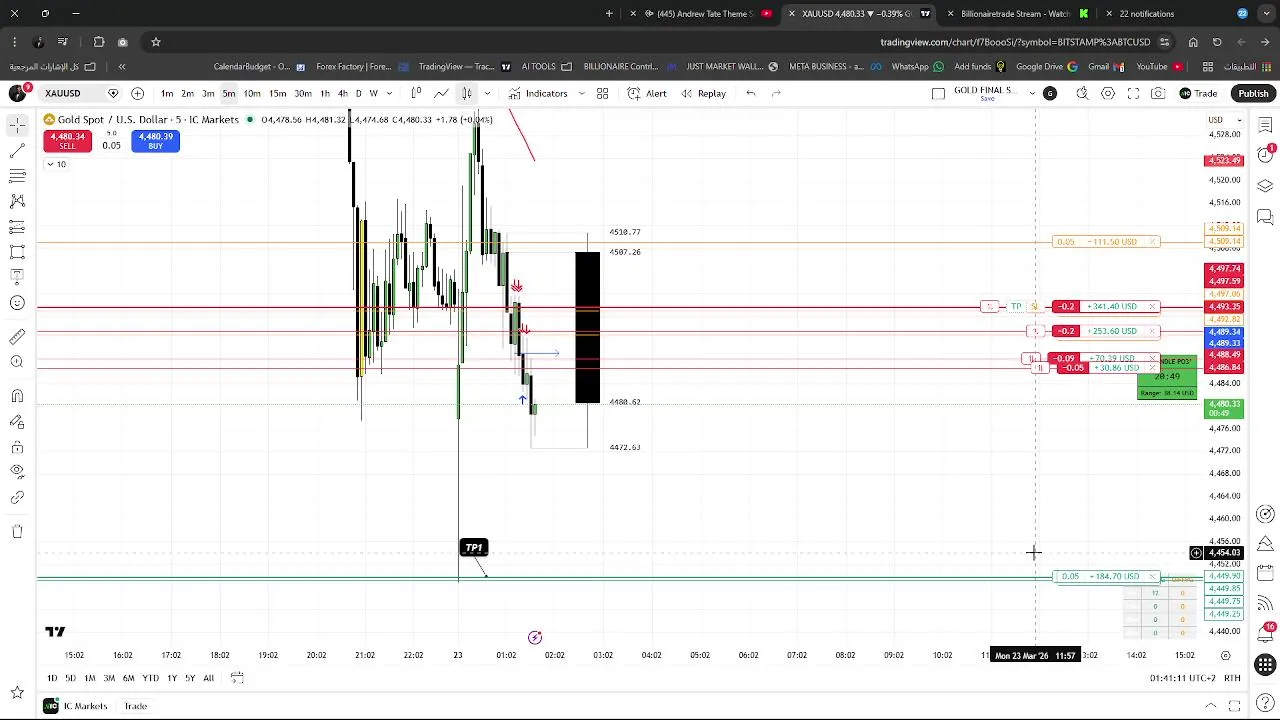Select the 15m timeframe
Image resolution: width=1280 pixels, height=720 pixels.
tap(278, 93)
